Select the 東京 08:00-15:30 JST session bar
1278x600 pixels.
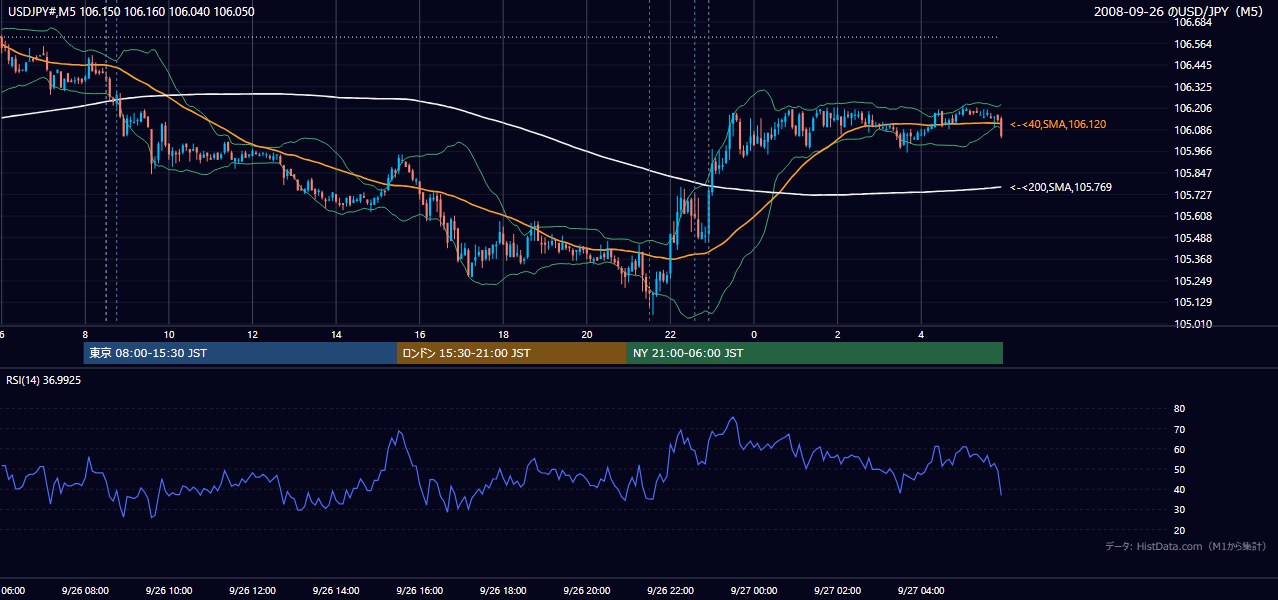240,353
